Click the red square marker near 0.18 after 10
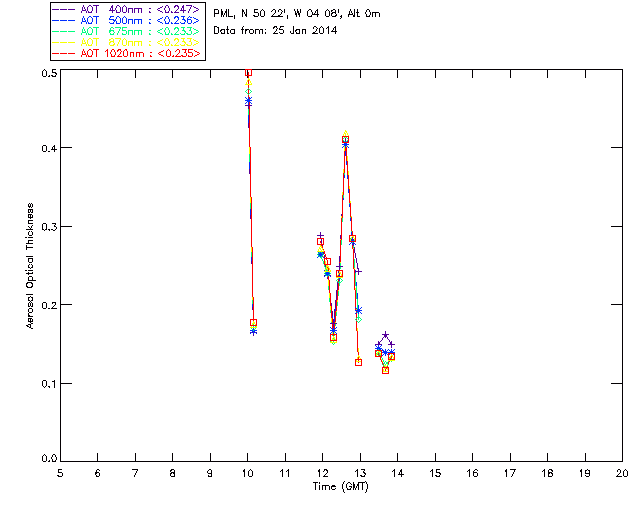Image resolution: width=640 pixels, height=512 pixels. pos(253,323)
